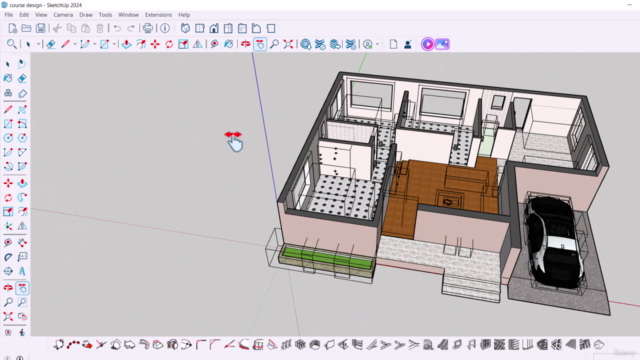This screenshot has height=360, width=640.
Task: Save the model with the floppy disk icon
Action: (x=40, y=28)
